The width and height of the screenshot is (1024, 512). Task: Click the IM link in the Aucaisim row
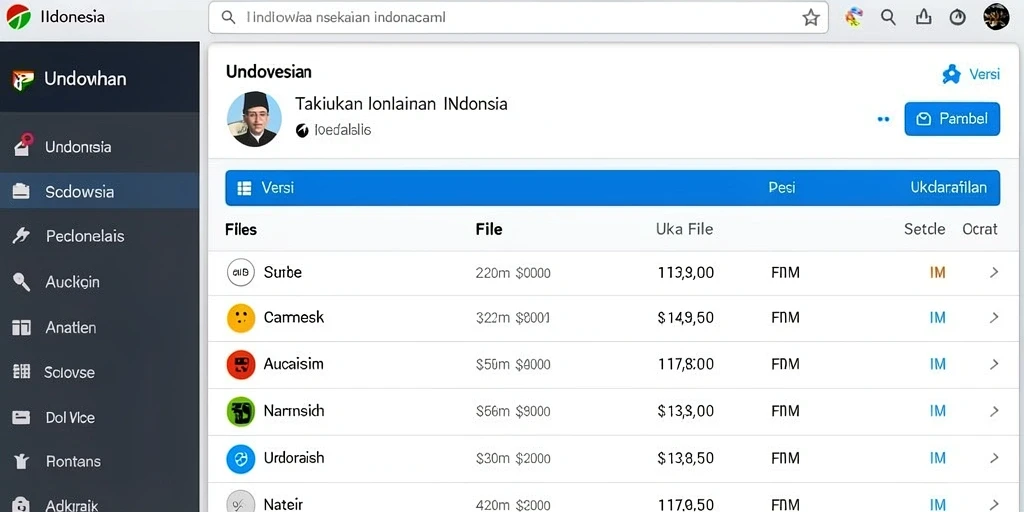coord(937,364)
